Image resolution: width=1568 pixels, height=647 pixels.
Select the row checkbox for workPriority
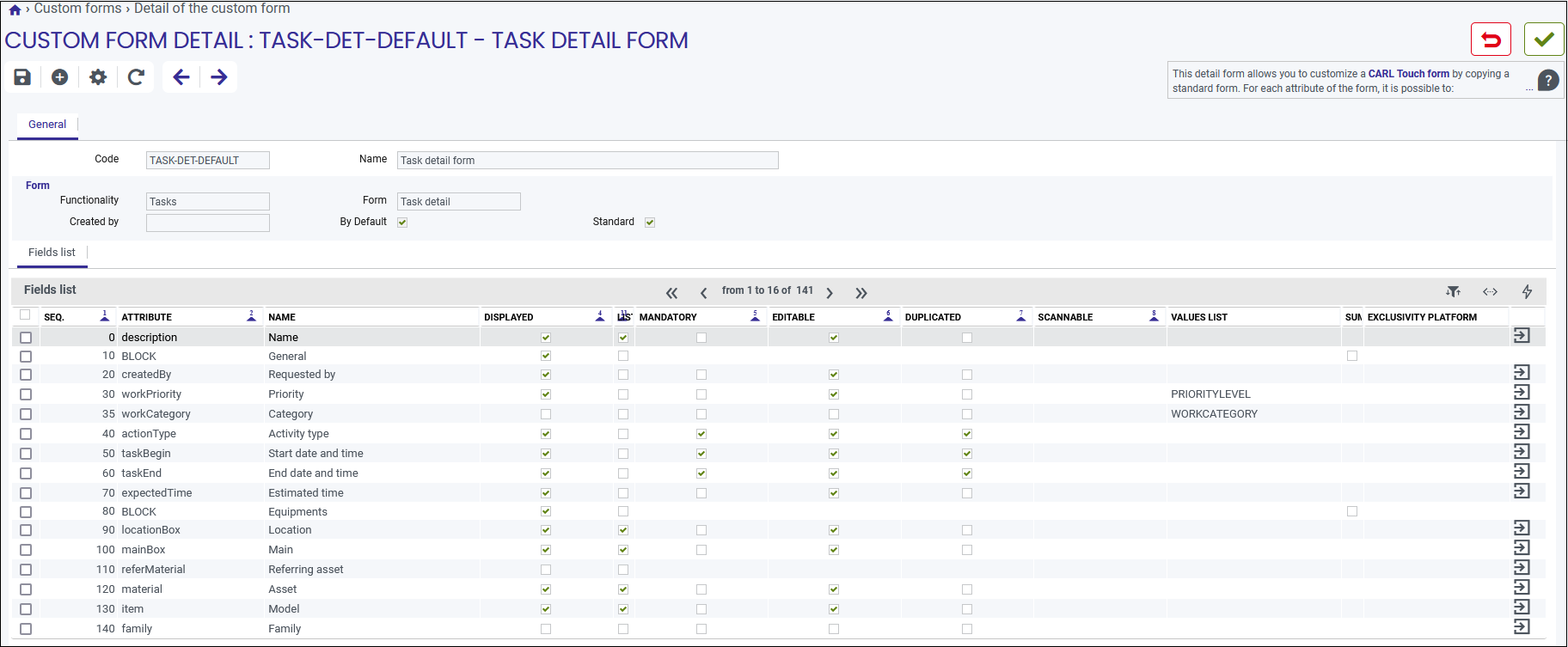coord(26,394)
